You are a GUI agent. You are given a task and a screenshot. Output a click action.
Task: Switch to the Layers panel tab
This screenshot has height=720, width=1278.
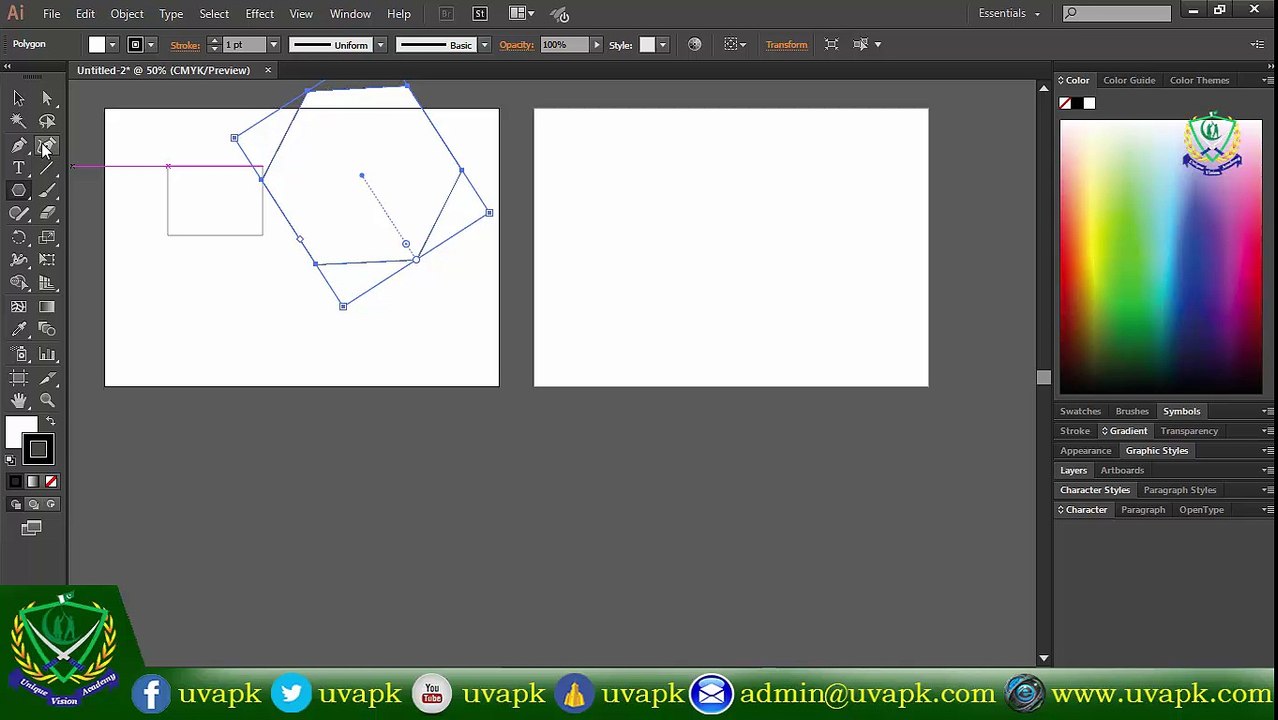[1073, 470]
